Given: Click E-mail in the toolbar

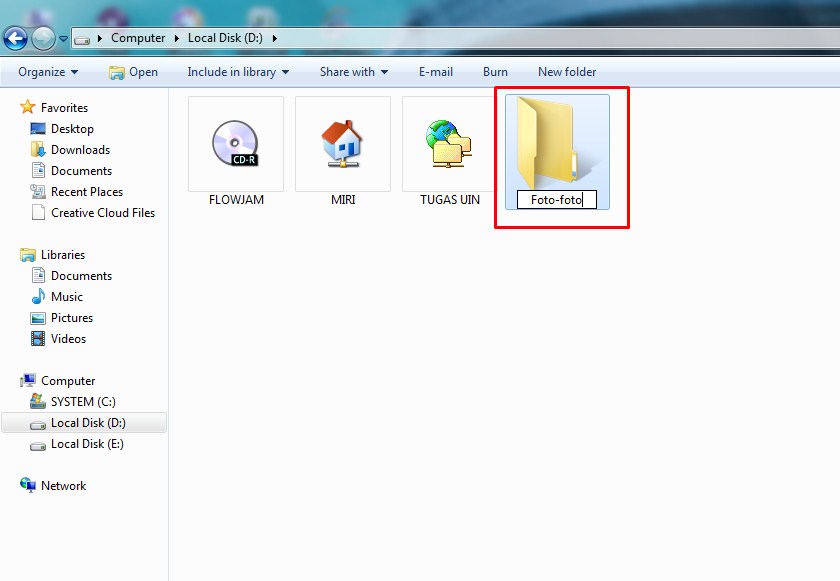Looking at the screenshot, I should 436,72.
